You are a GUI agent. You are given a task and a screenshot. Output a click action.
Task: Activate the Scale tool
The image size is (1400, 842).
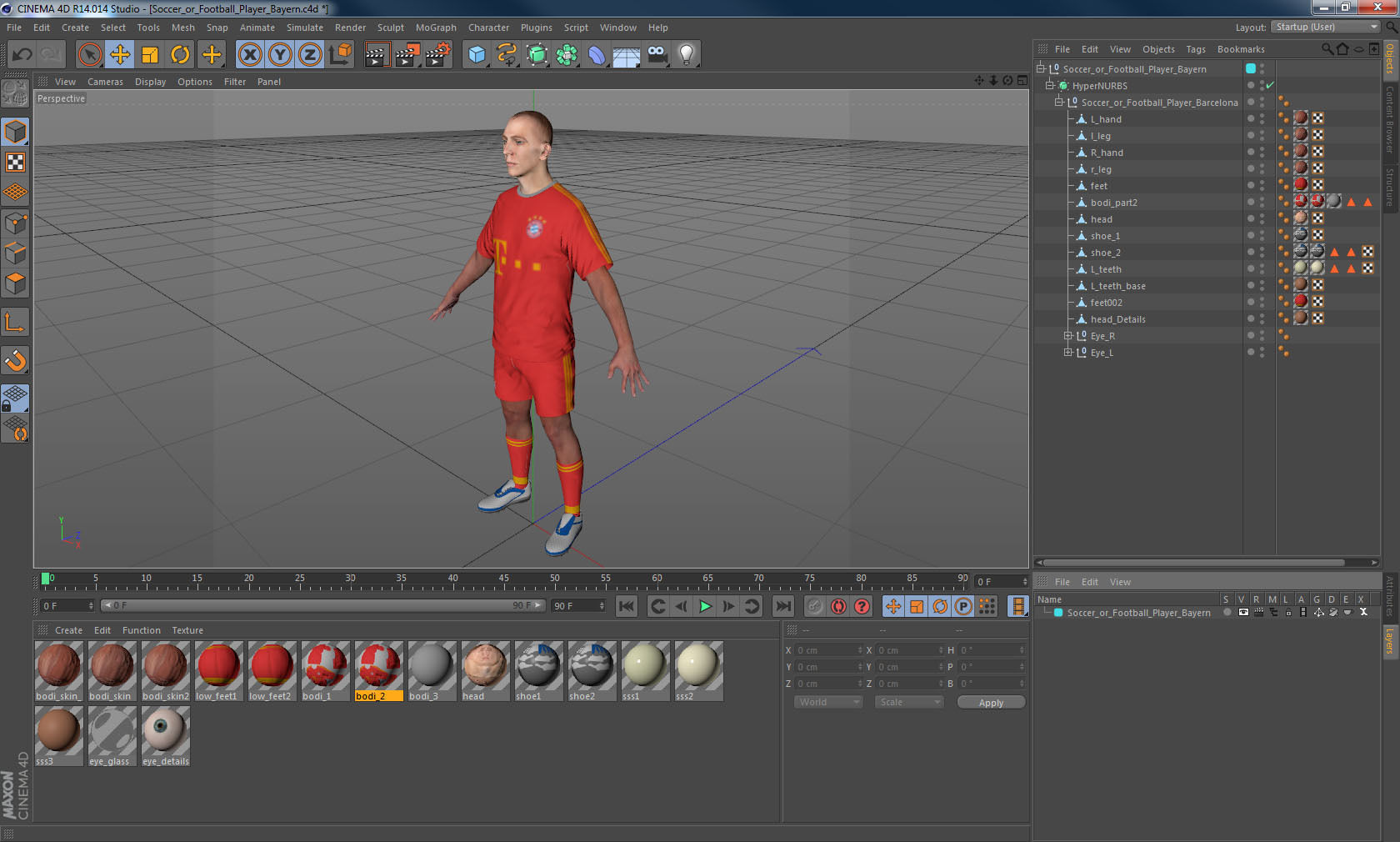click(150, 55)
